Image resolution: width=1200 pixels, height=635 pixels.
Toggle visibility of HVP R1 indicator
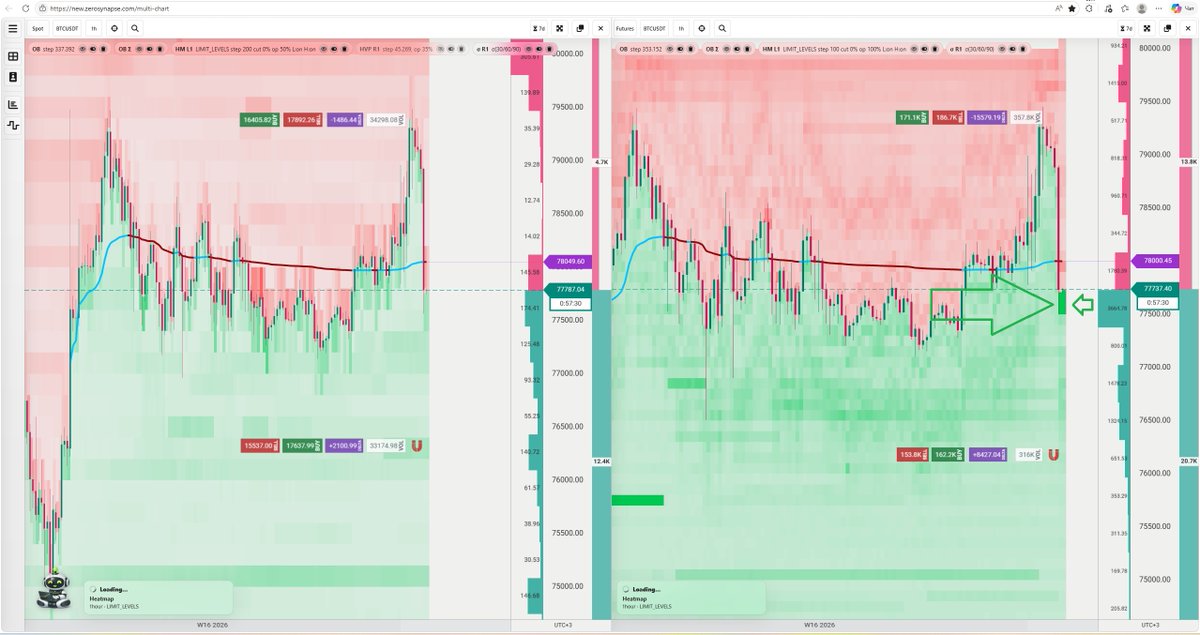coord(440,48)
